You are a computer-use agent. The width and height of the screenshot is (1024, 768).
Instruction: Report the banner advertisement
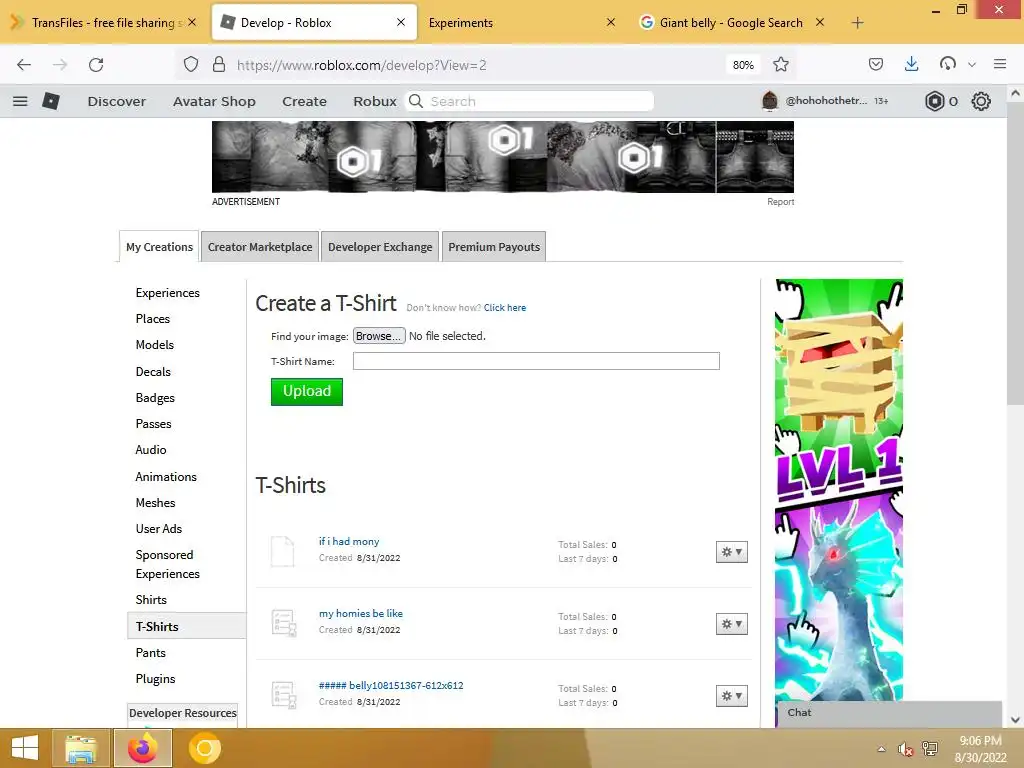[780, 202]
